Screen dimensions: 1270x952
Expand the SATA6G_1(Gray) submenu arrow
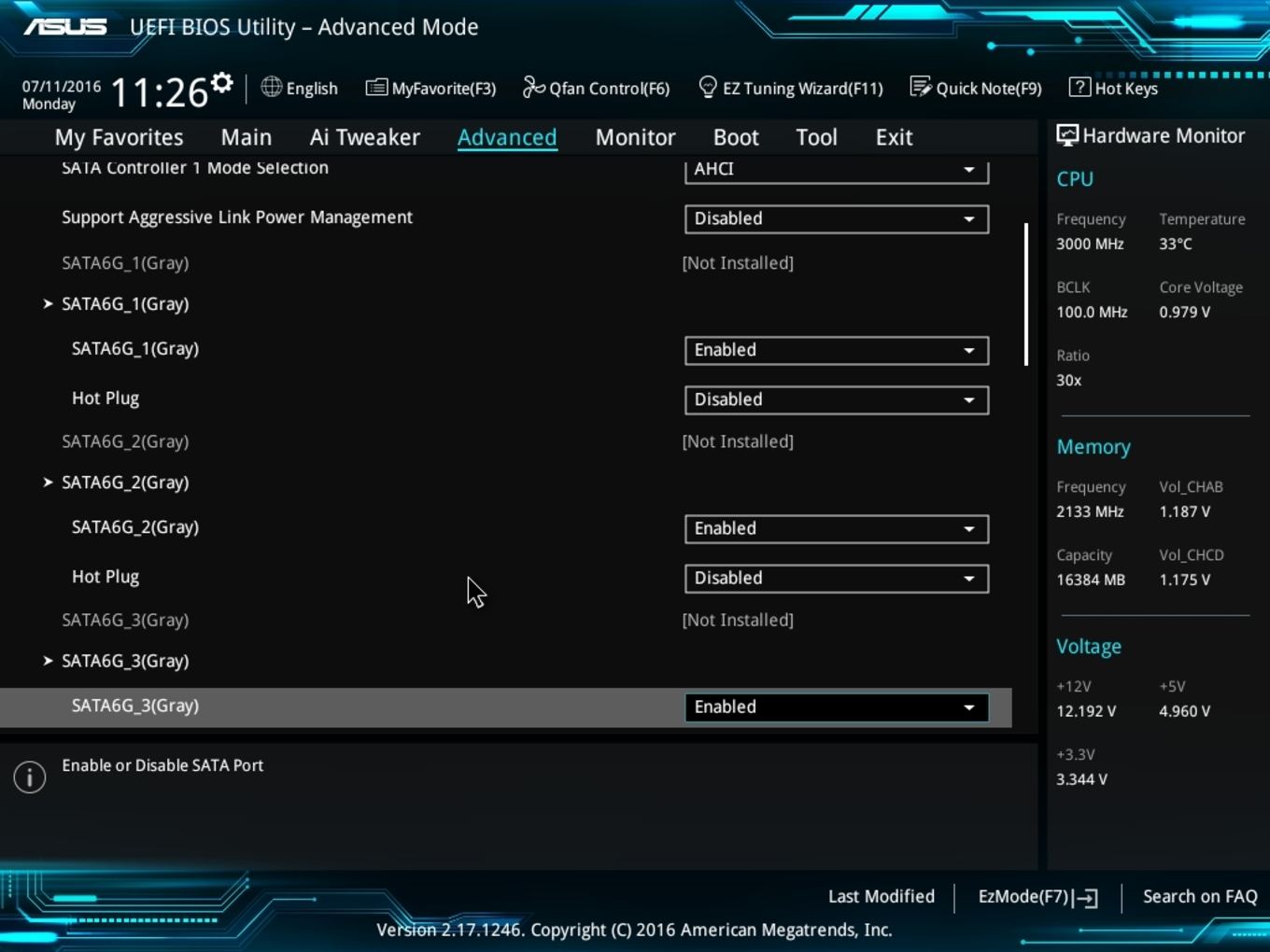click(48, 303)
